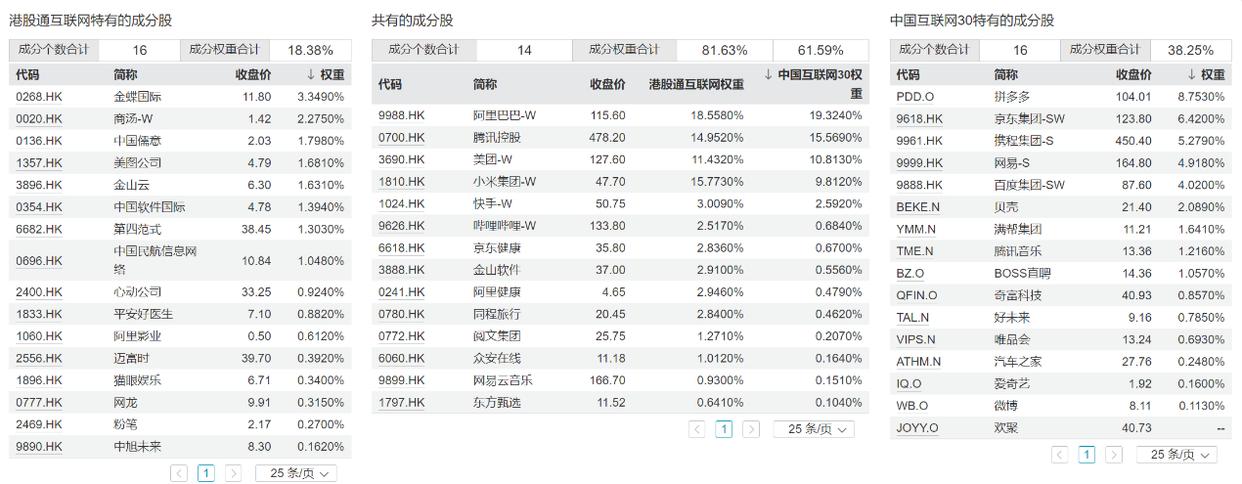Open stock code 9626.HK
1242x484 pixels.
401,226
